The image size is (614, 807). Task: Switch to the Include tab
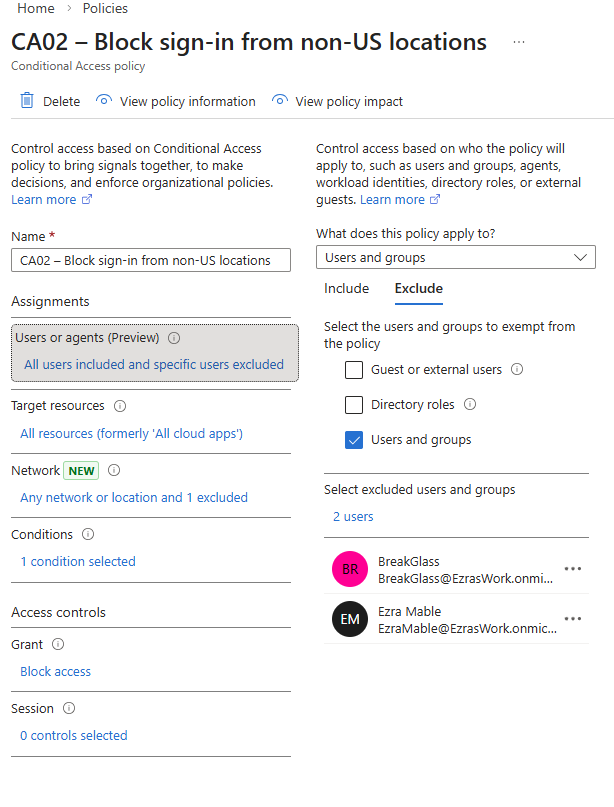click(346, 289)
